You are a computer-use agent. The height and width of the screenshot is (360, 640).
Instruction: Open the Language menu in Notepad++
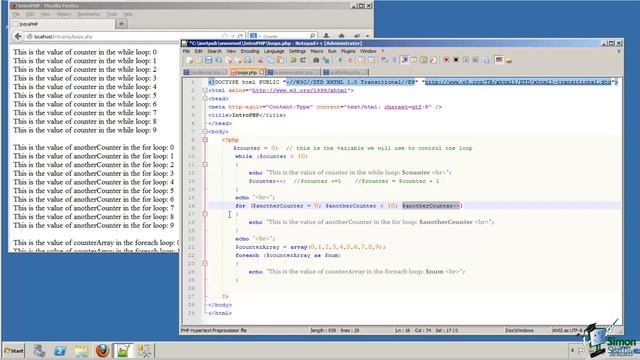[x=274, y=51]
